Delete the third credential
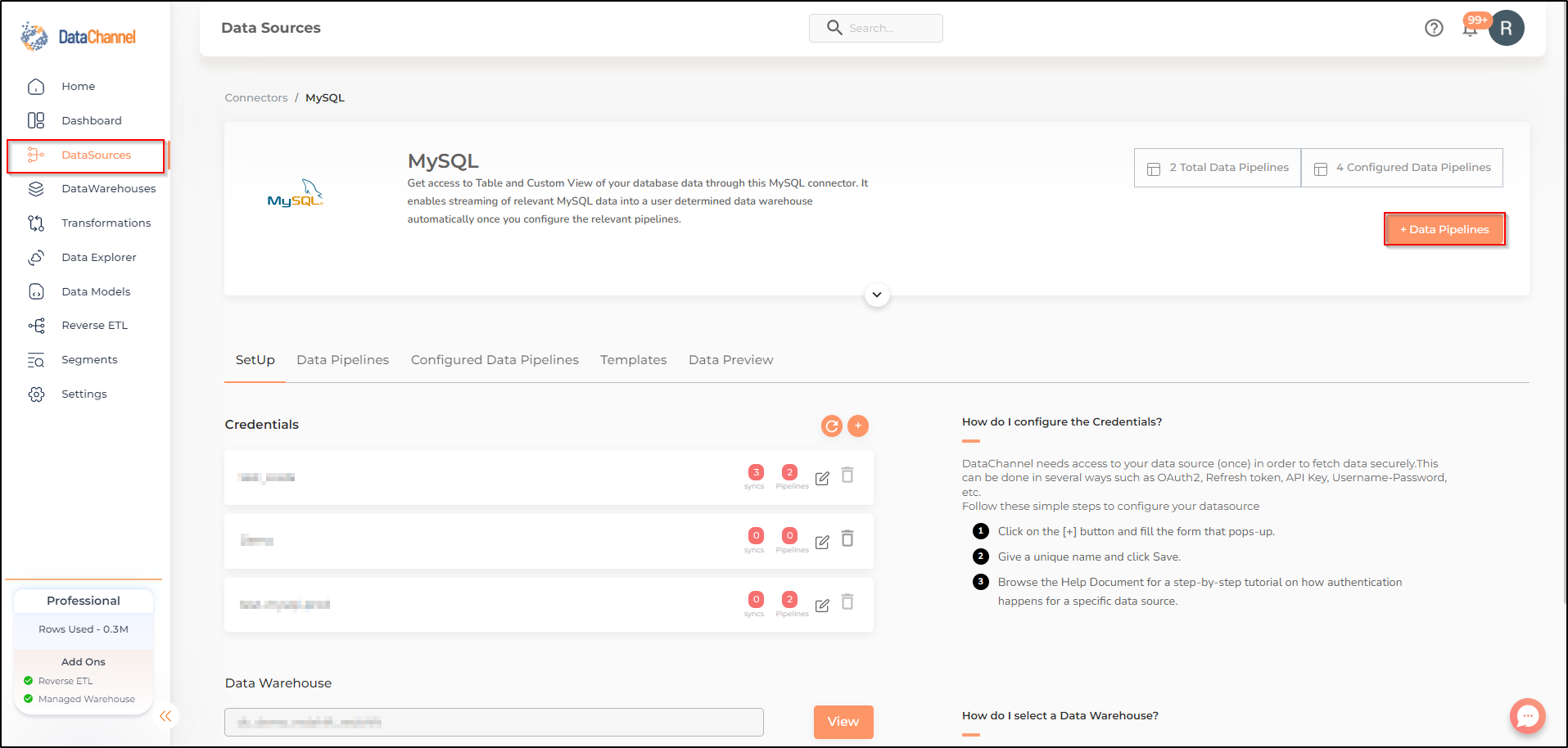Image resolution: width=1568 pixels, height=748 pixels. pyautogui.click(x=847, y=602)
